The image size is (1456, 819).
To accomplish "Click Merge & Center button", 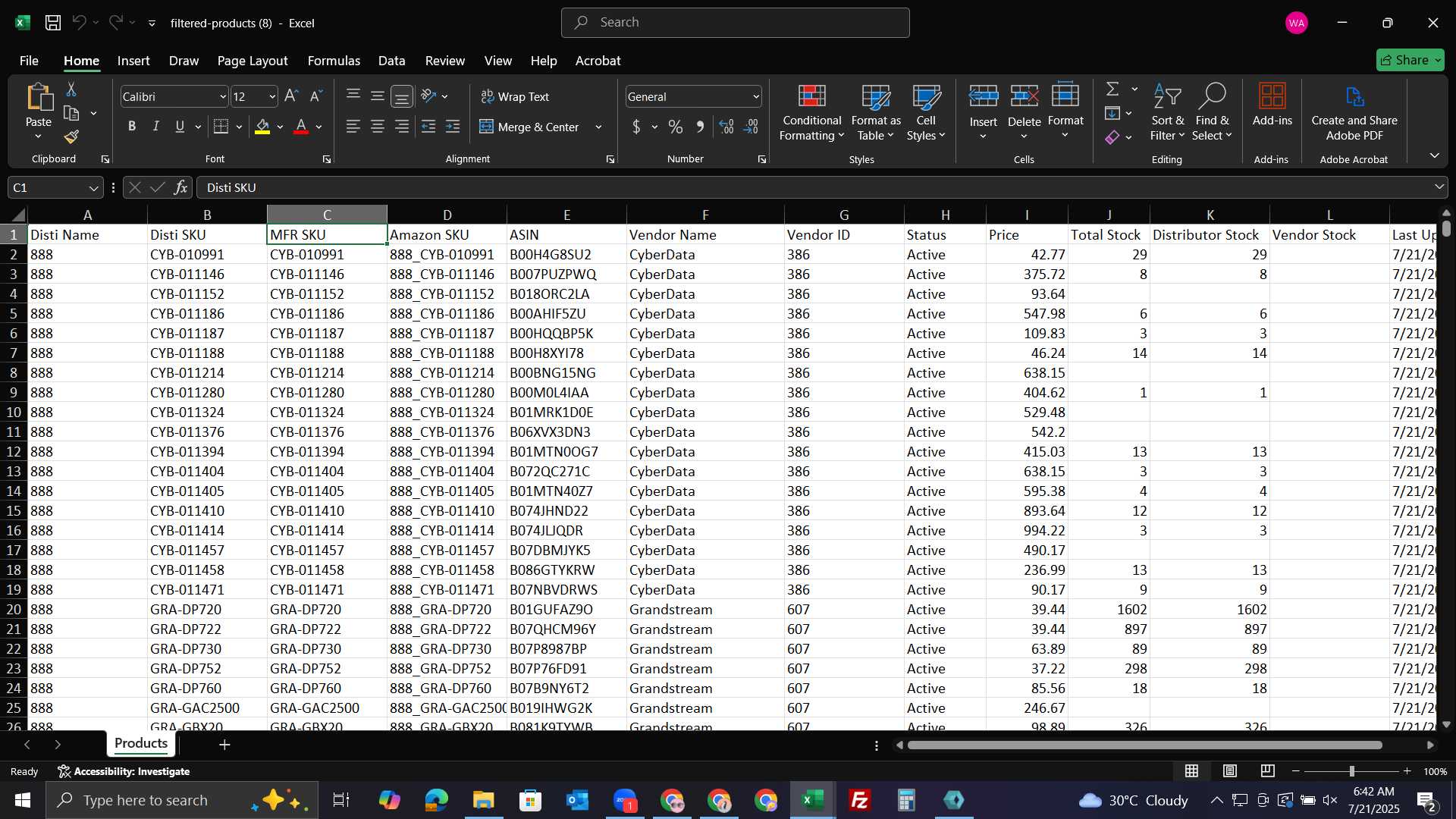I will [529, 127].
